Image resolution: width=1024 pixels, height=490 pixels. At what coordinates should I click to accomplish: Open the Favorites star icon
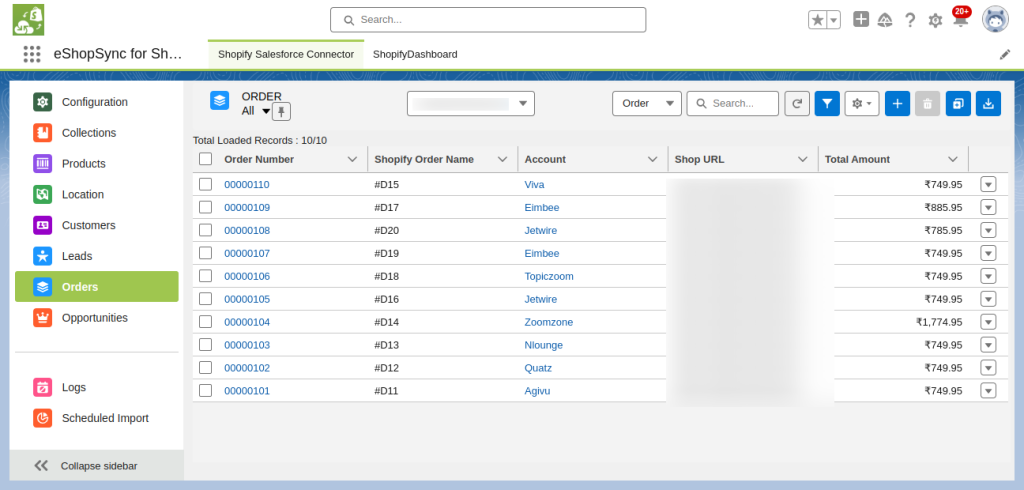817,20
